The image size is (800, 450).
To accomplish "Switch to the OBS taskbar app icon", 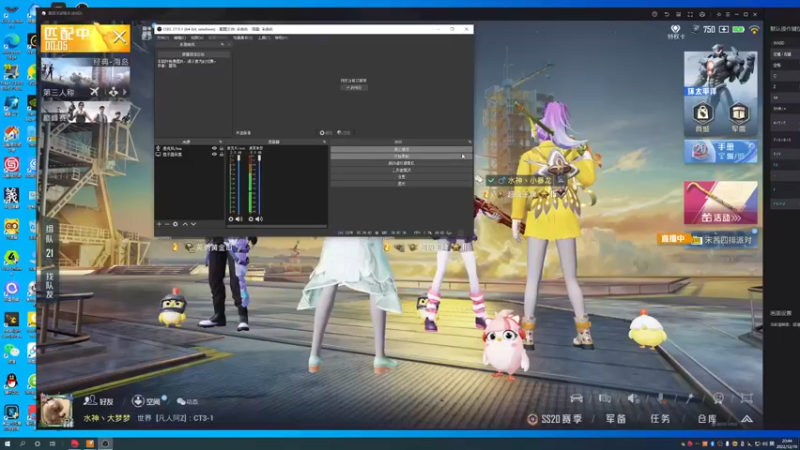I will pyautogui.click(x=105, y=444).
